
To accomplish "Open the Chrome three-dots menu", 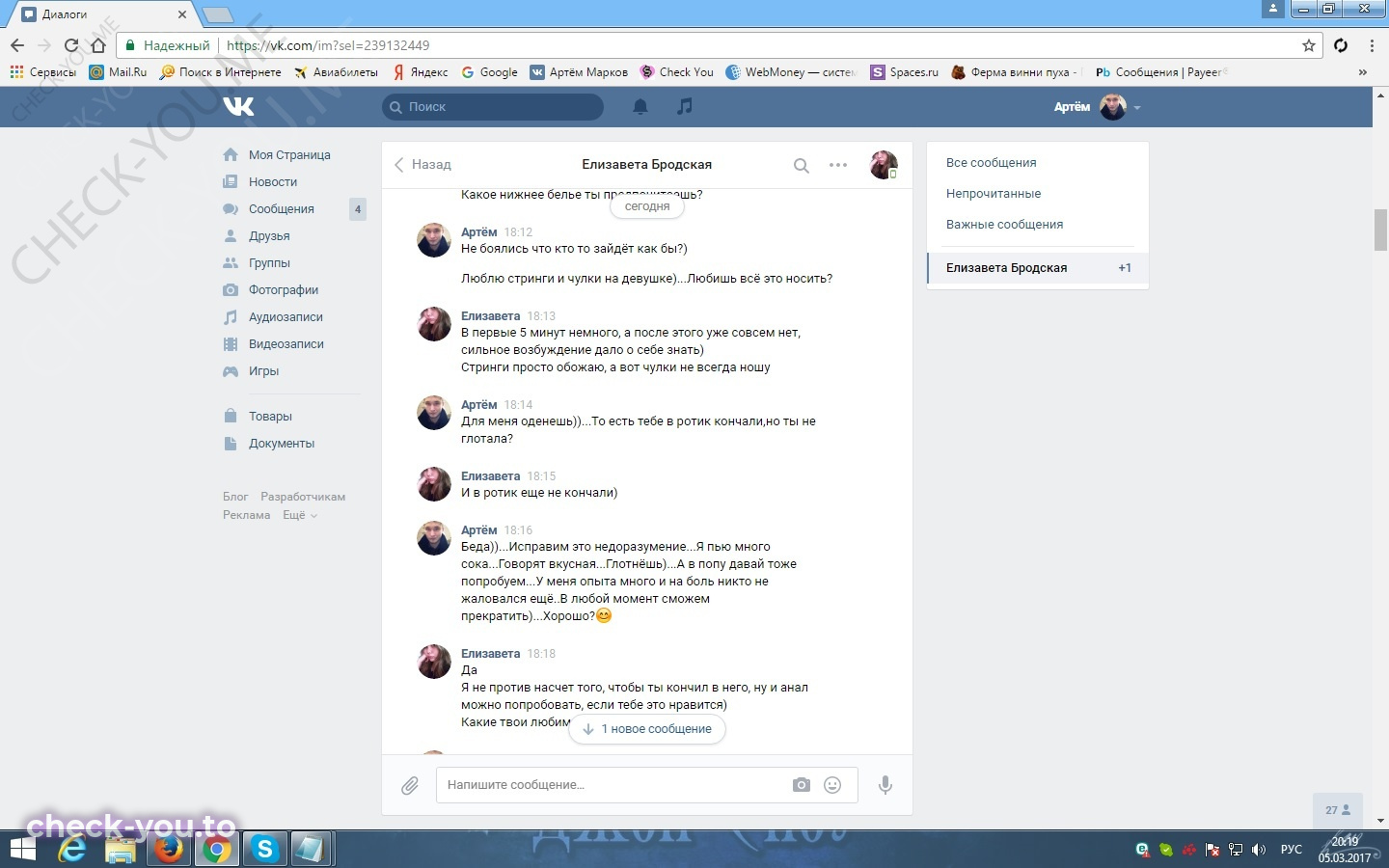I will click(x=1372, y=45).
